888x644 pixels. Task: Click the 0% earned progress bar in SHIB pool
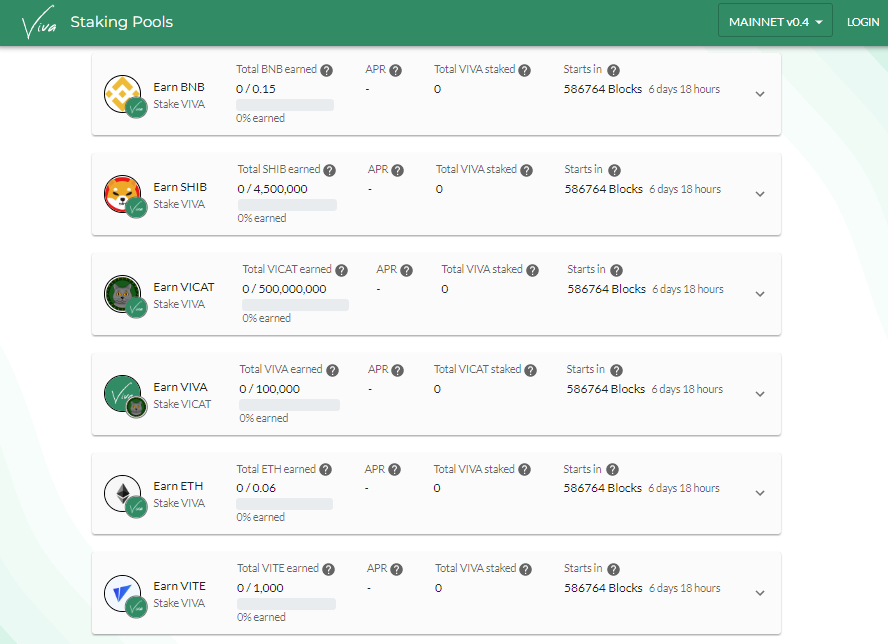coord(286,205)
